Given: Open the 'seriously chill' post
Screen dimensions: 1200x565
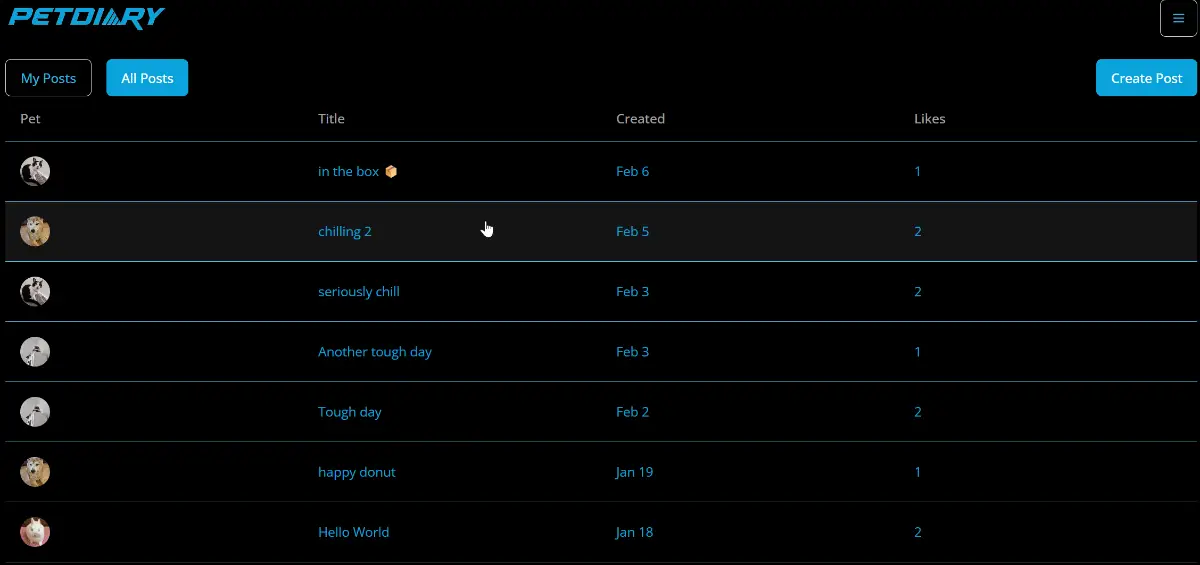Looking at the screenshot, I should (x=358, y=292).
